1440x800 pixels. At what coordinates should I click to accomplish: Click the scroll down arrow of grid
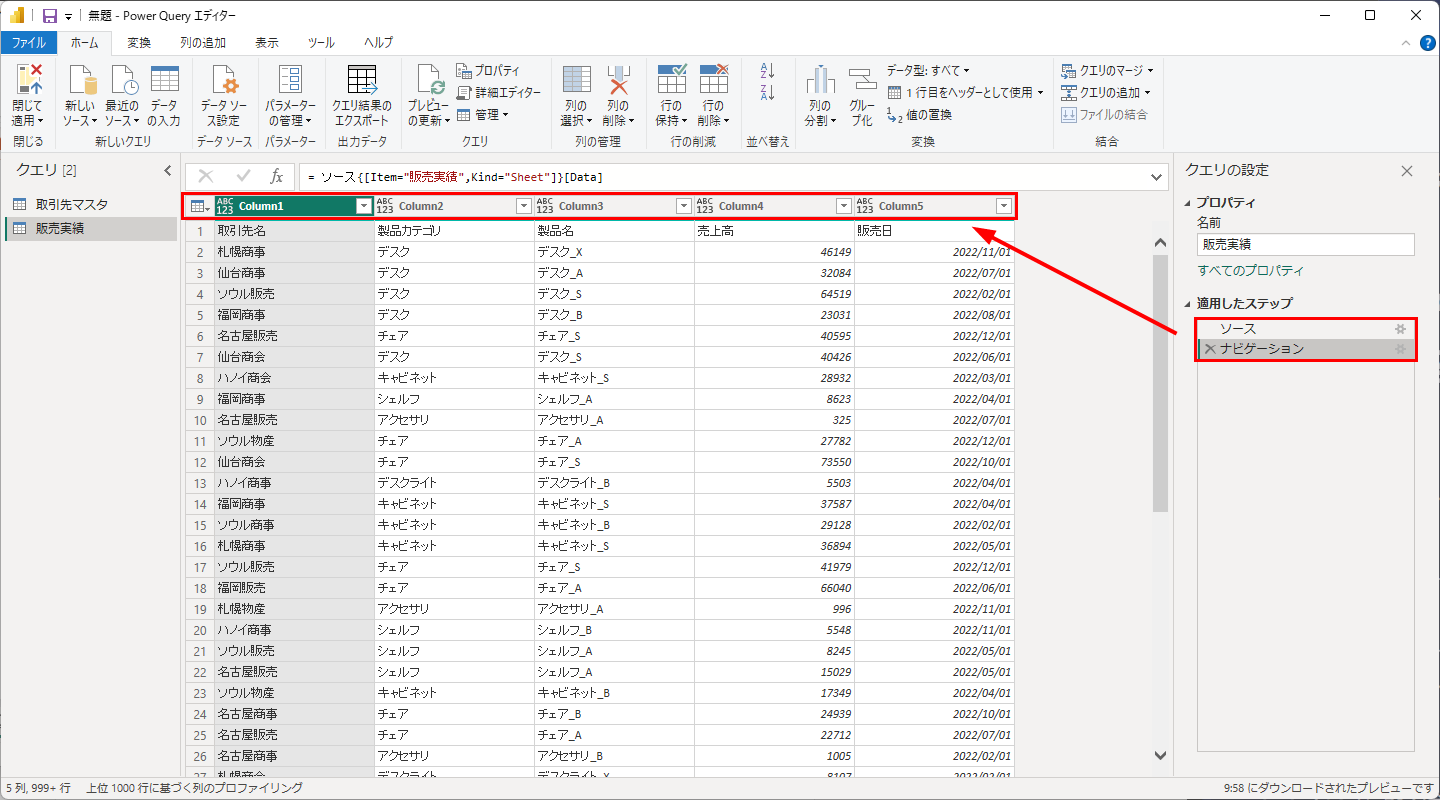pos(1160,755)
